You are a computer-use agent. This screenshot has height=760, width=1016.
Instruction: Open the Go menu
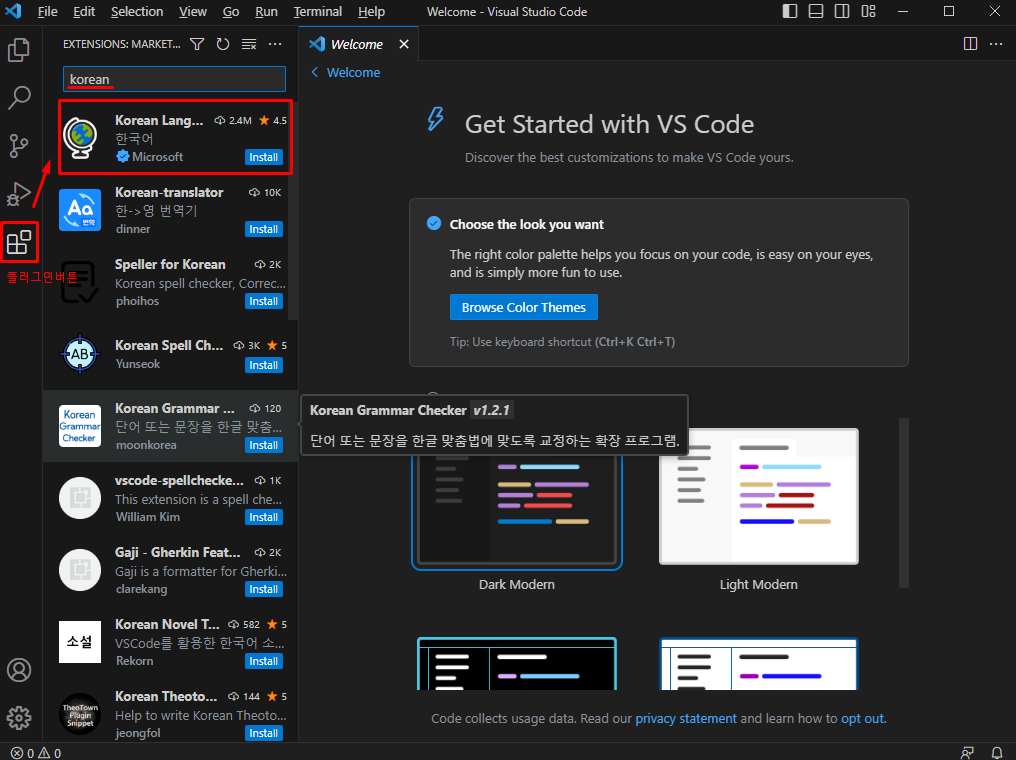[x=231, y=12]
